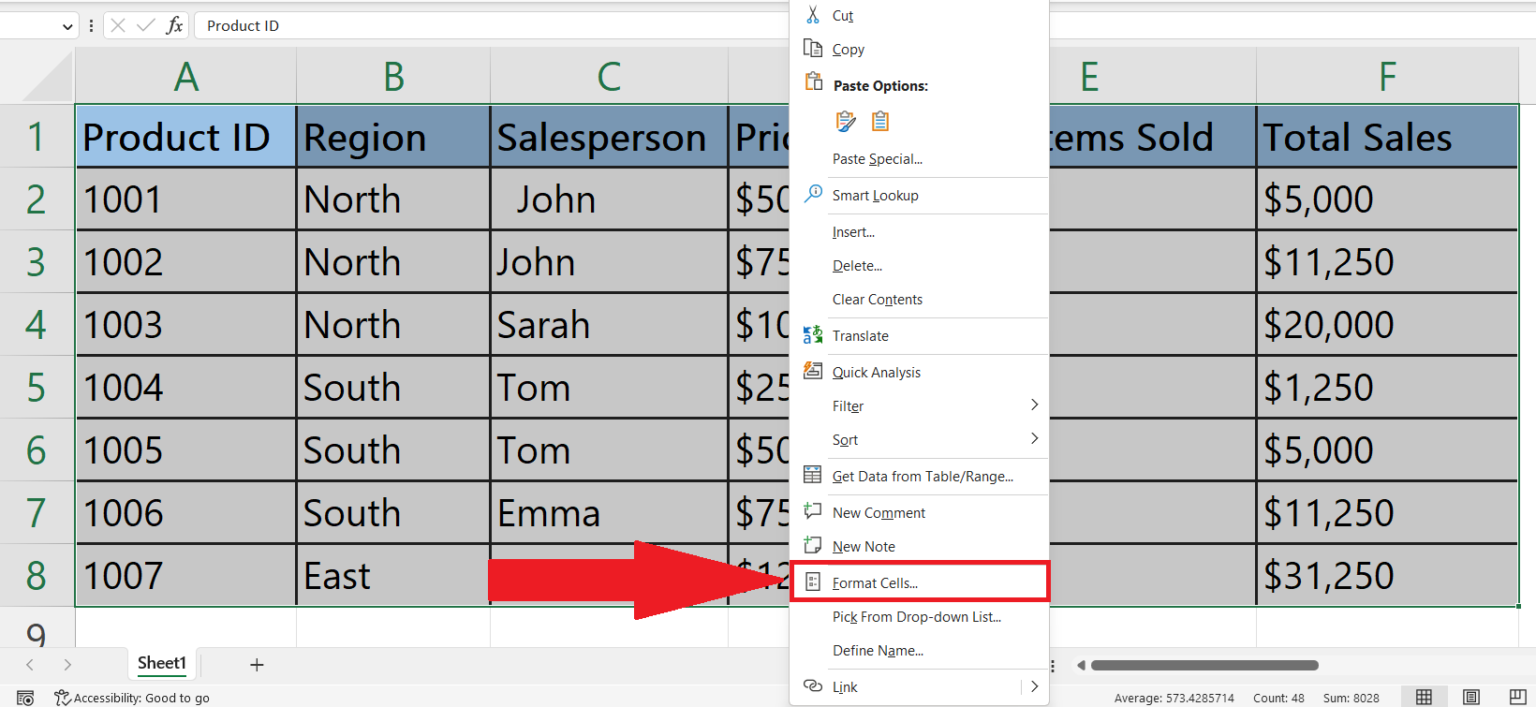Screen dimensions: 1536x707
Task: Click the formula bar Enter checkmark icon
Action: 146,26
